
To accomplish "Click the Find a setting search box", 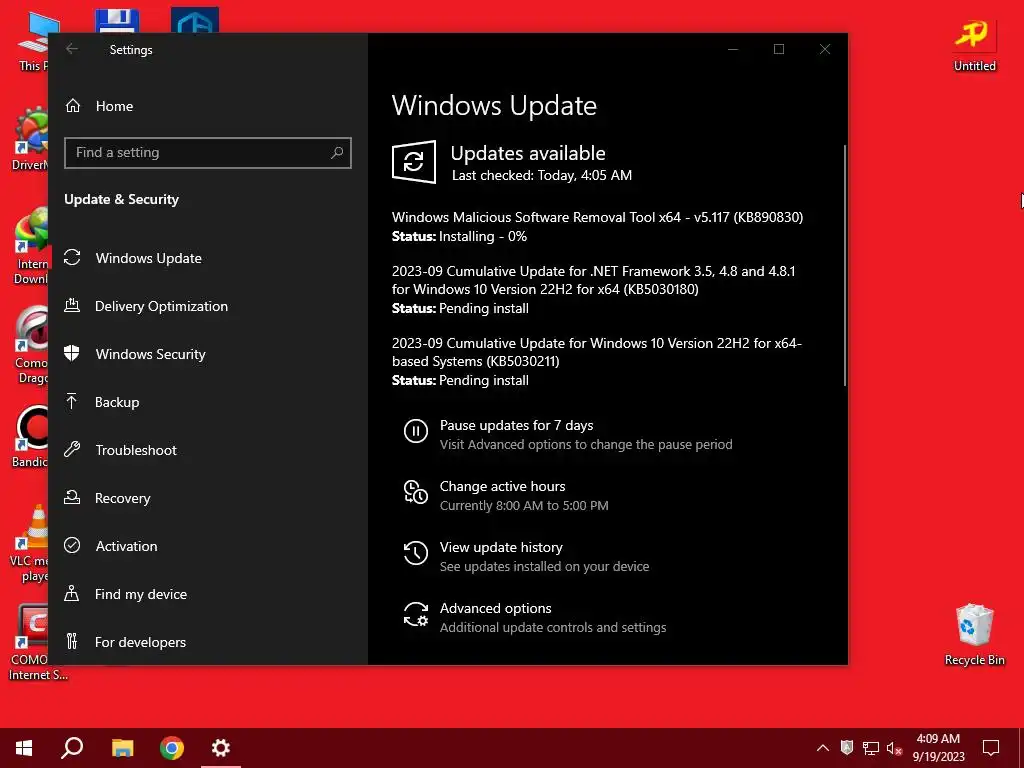I will coord(208,153).
